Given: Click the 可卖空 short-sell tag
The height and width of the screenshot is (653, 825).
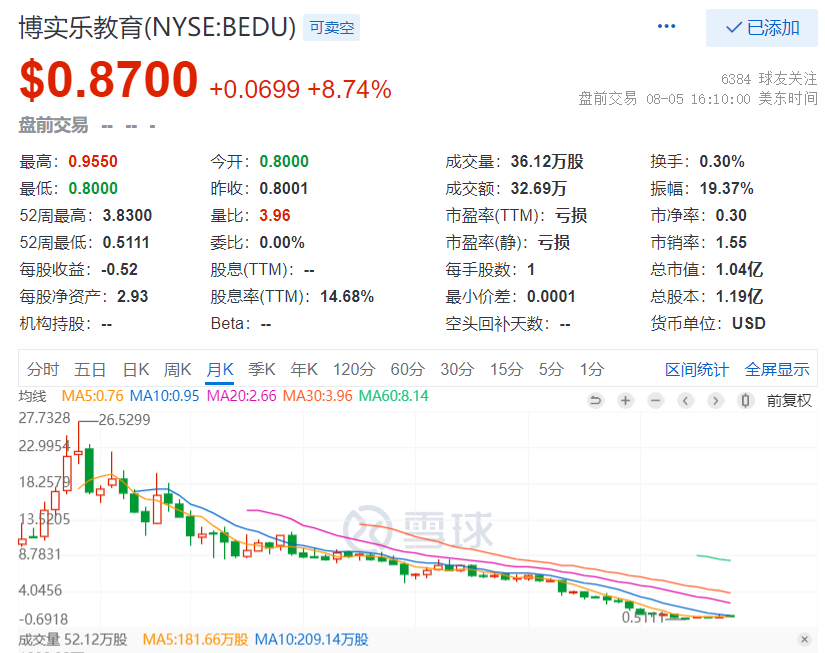Looking at the screenshot, I should (x=331, y=27).
